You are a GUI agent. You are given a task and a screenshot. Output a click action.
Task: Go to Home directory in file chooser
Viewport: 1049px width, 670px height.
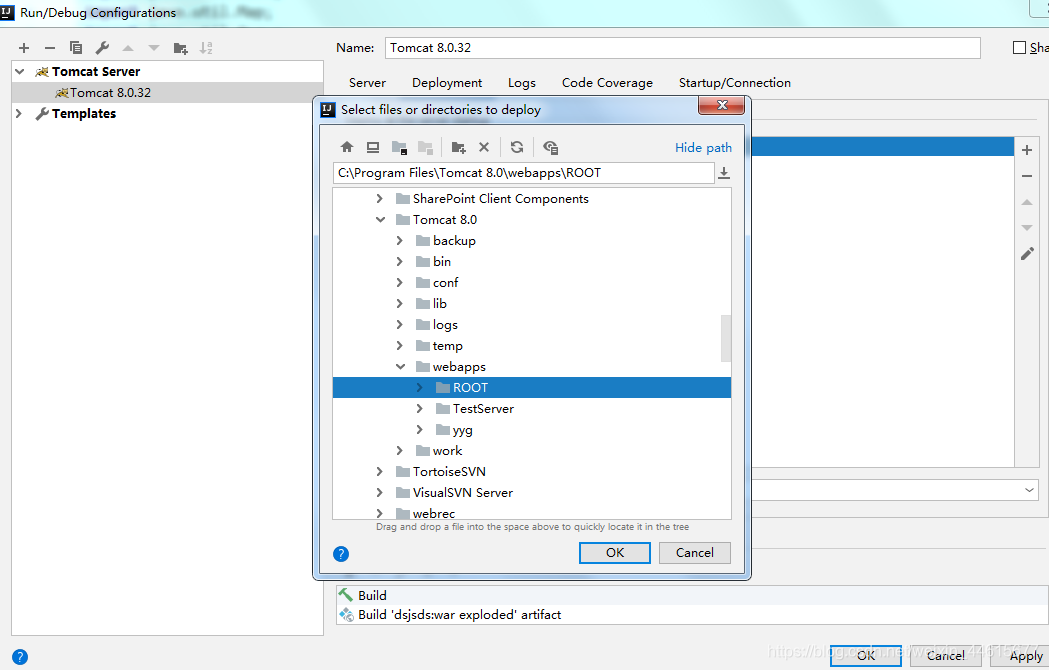(347, 147)
